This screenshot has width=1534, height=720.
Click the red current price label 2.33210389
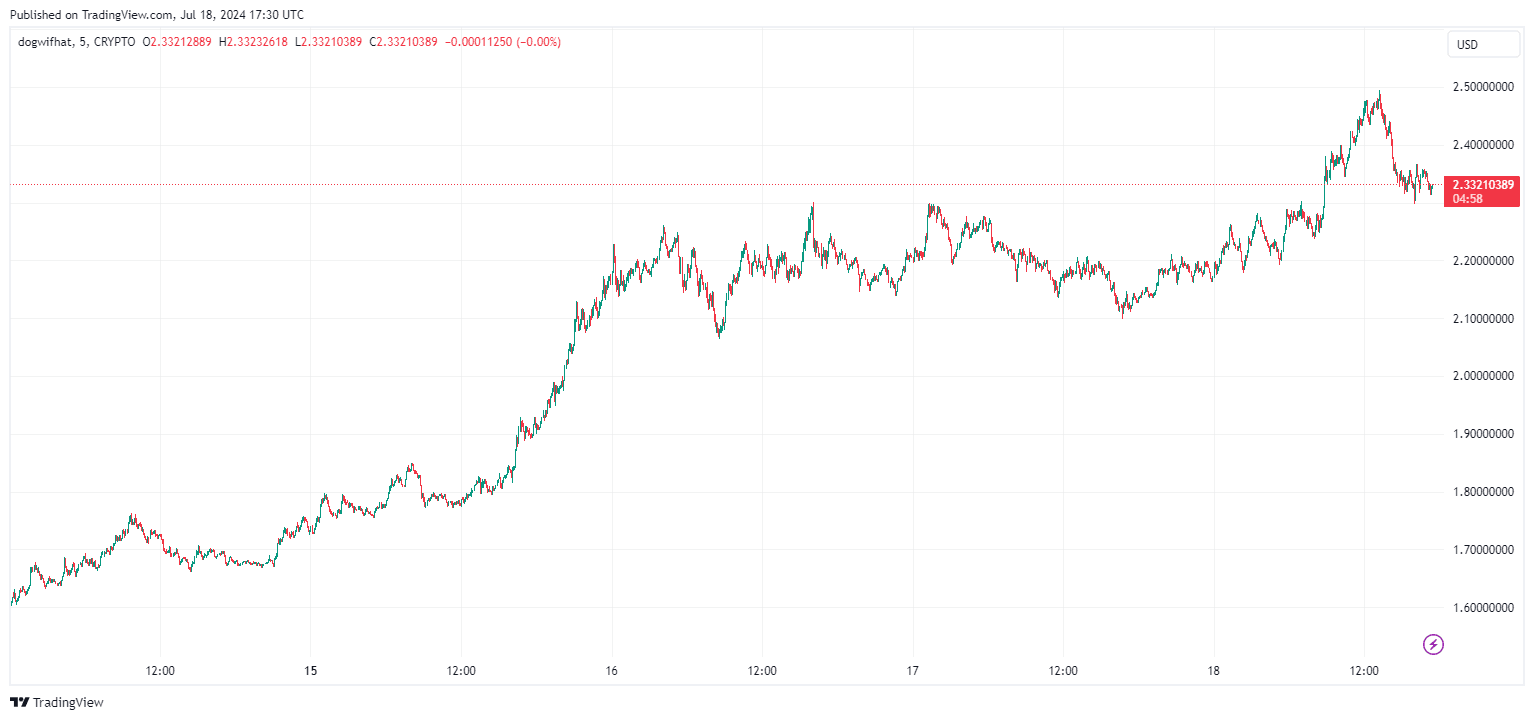coord(1485,184)
